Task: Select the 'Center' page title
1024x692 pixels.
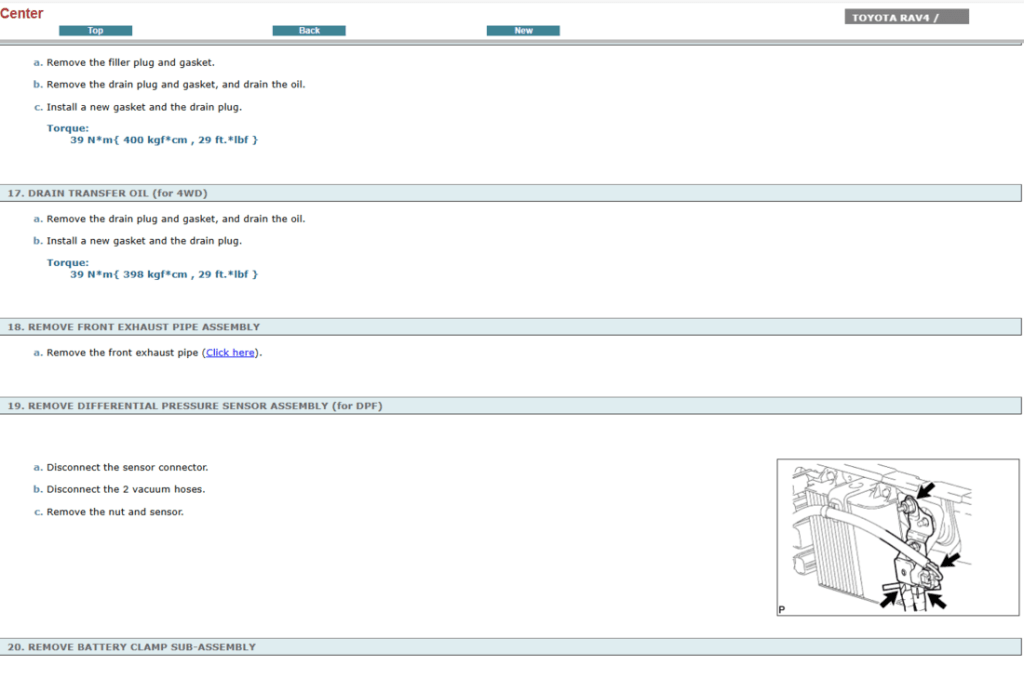Action: [22, 13]
